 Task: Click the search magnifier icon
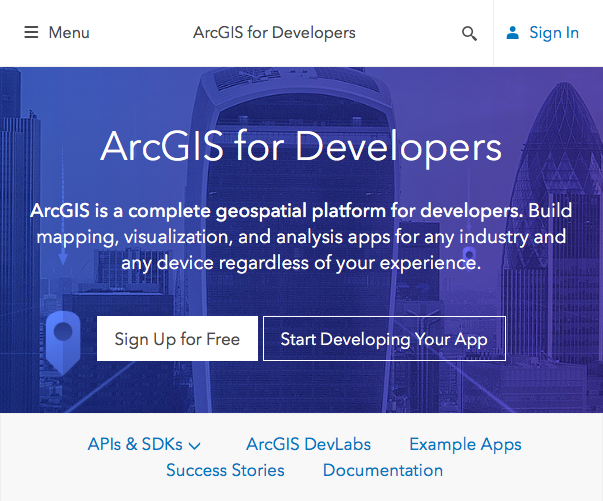pos(469,33)
